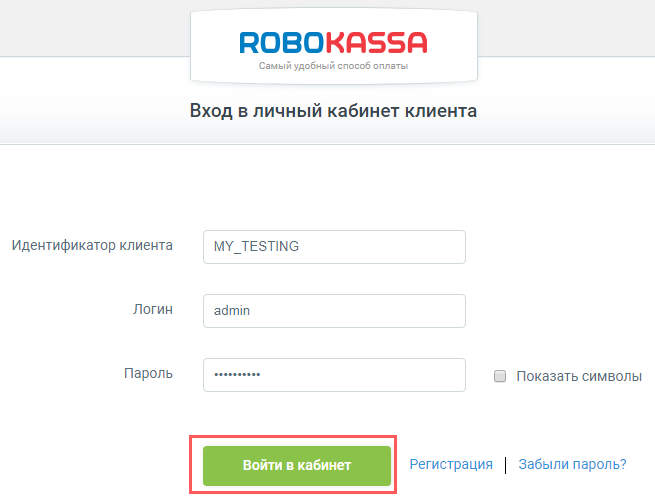Click the red KASSA part of logo
655x503 pixels.
pos(376,43)
